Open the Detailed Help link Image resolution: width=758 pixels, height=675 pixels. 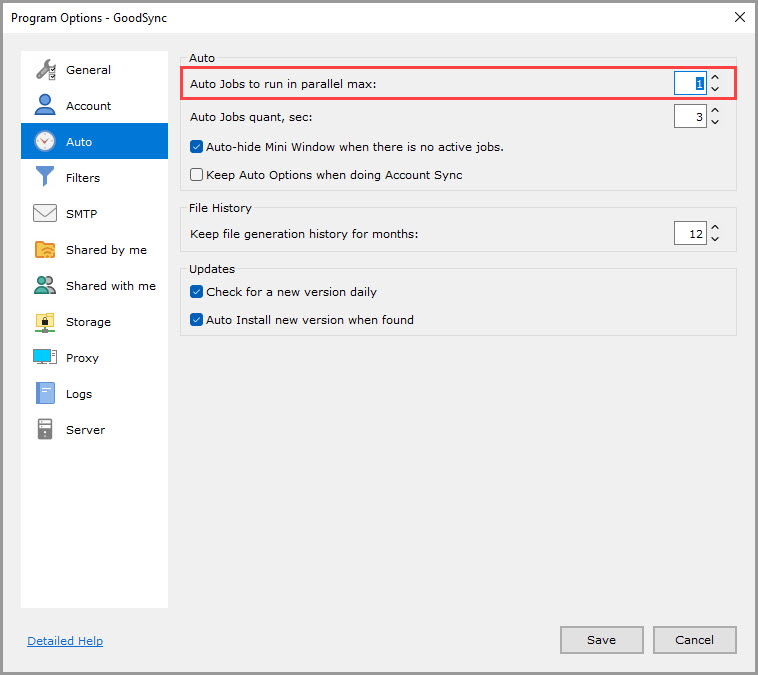point(65,641)
